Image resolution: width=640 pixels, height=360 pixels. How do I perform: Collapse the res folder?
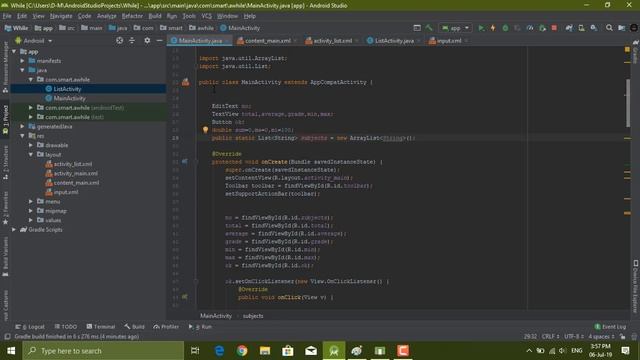pyautogui.click(x=22, y=136)
